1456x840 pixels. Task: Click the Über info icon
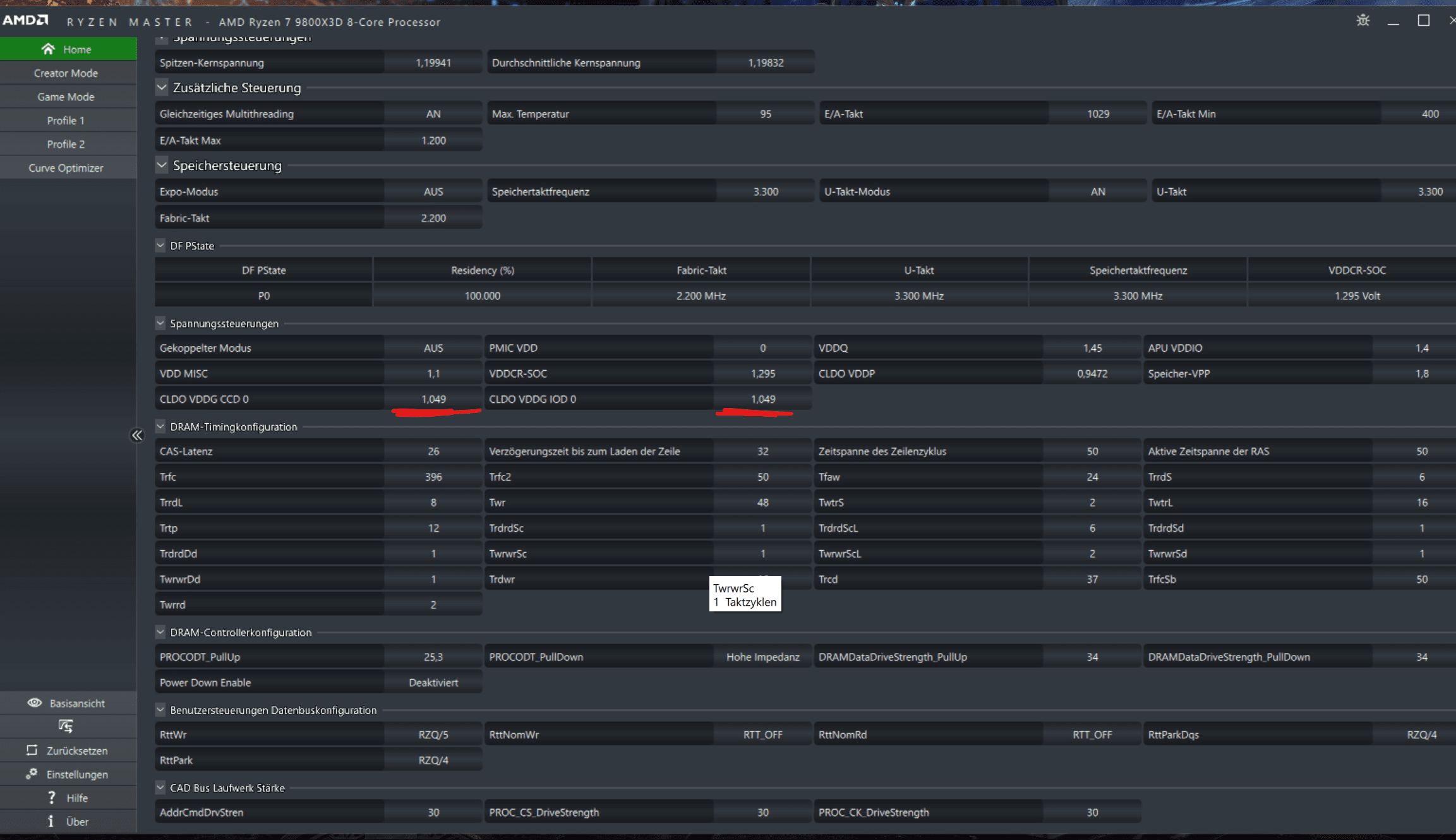coord(51,821)
